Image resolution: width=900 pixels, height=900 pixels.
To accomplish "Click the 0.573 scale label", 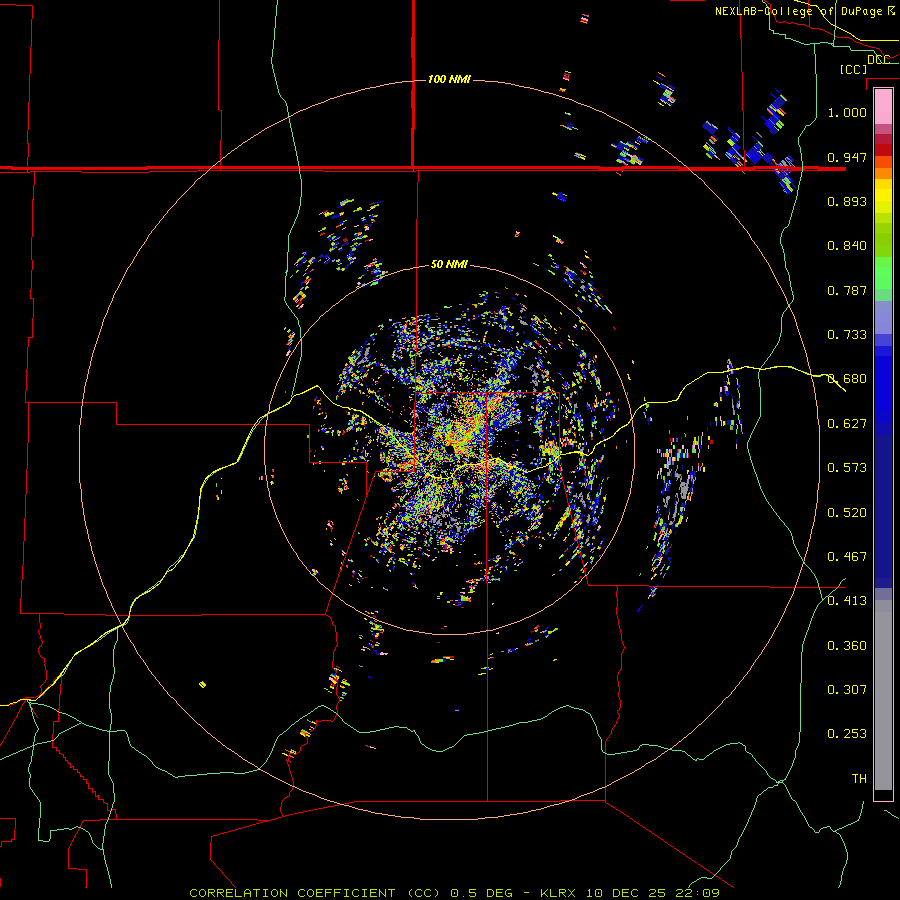I will 847,467.
